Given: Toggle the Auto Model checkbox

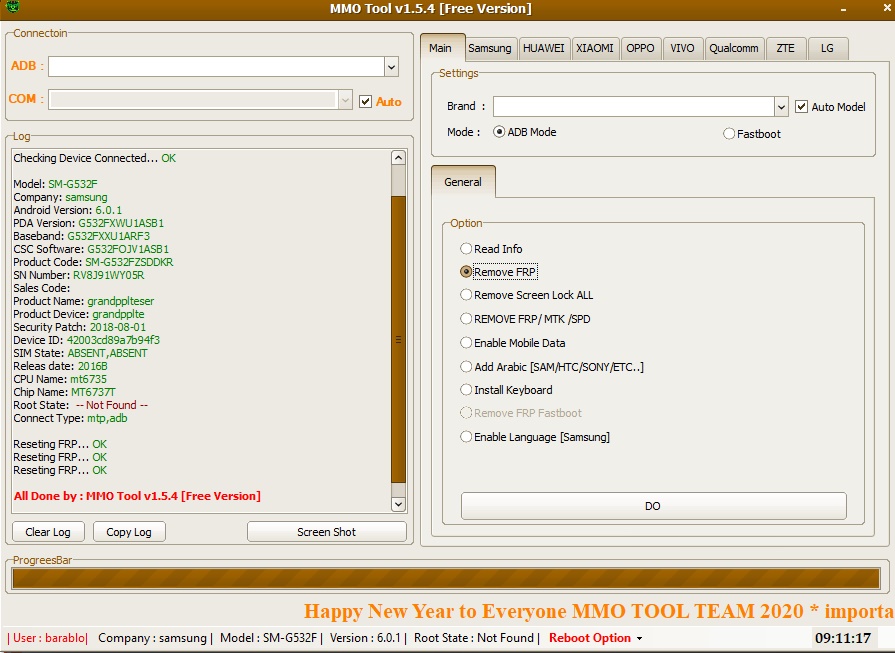Looking at the screenshot, I should point(801,107).
